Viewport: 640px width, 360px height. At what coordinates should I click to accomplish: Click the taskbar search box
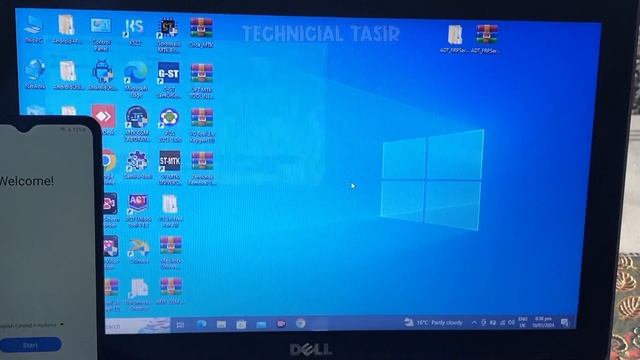click(x=137, y=326)
